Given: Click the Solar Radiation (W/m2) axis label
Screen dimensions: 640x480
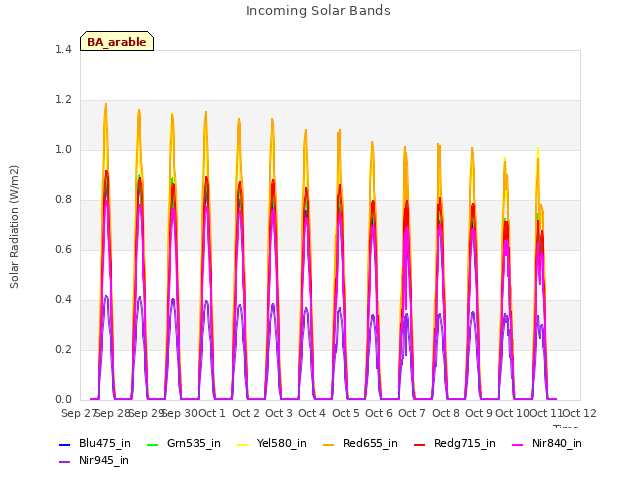Looking at the screenshot, I should [14, 227].
